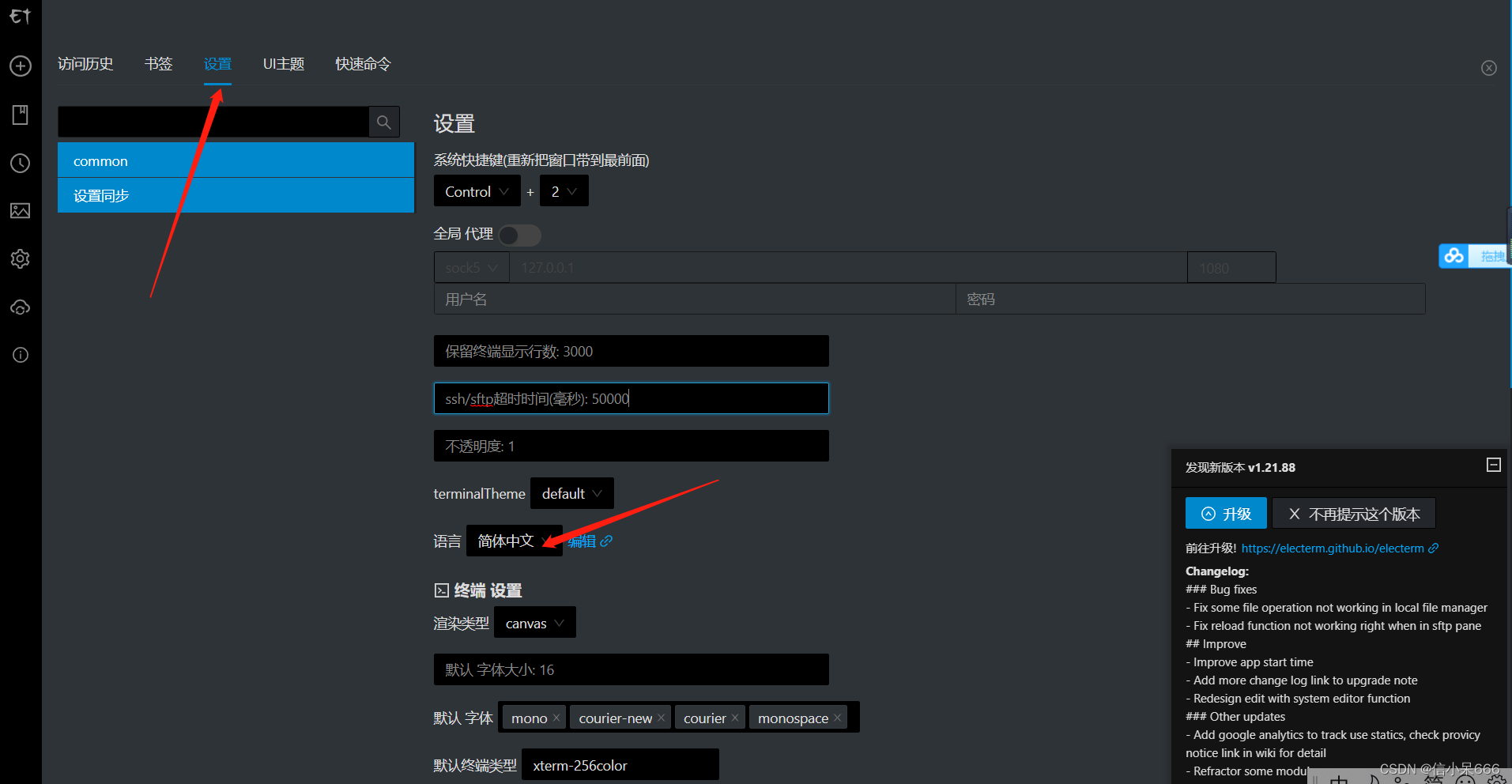Click external link icon beside 编辑
This screenshot has height=784, width=1512.
(606, 541)
